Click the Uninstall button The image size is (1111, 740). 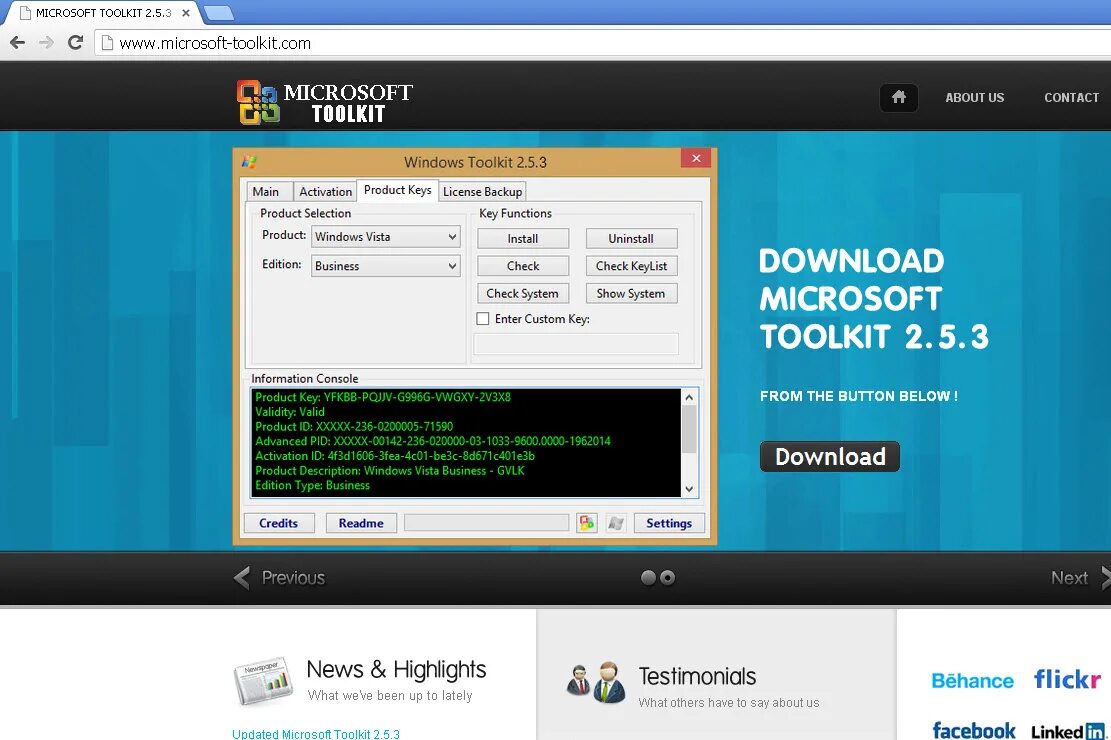click(x=631, y=239)
